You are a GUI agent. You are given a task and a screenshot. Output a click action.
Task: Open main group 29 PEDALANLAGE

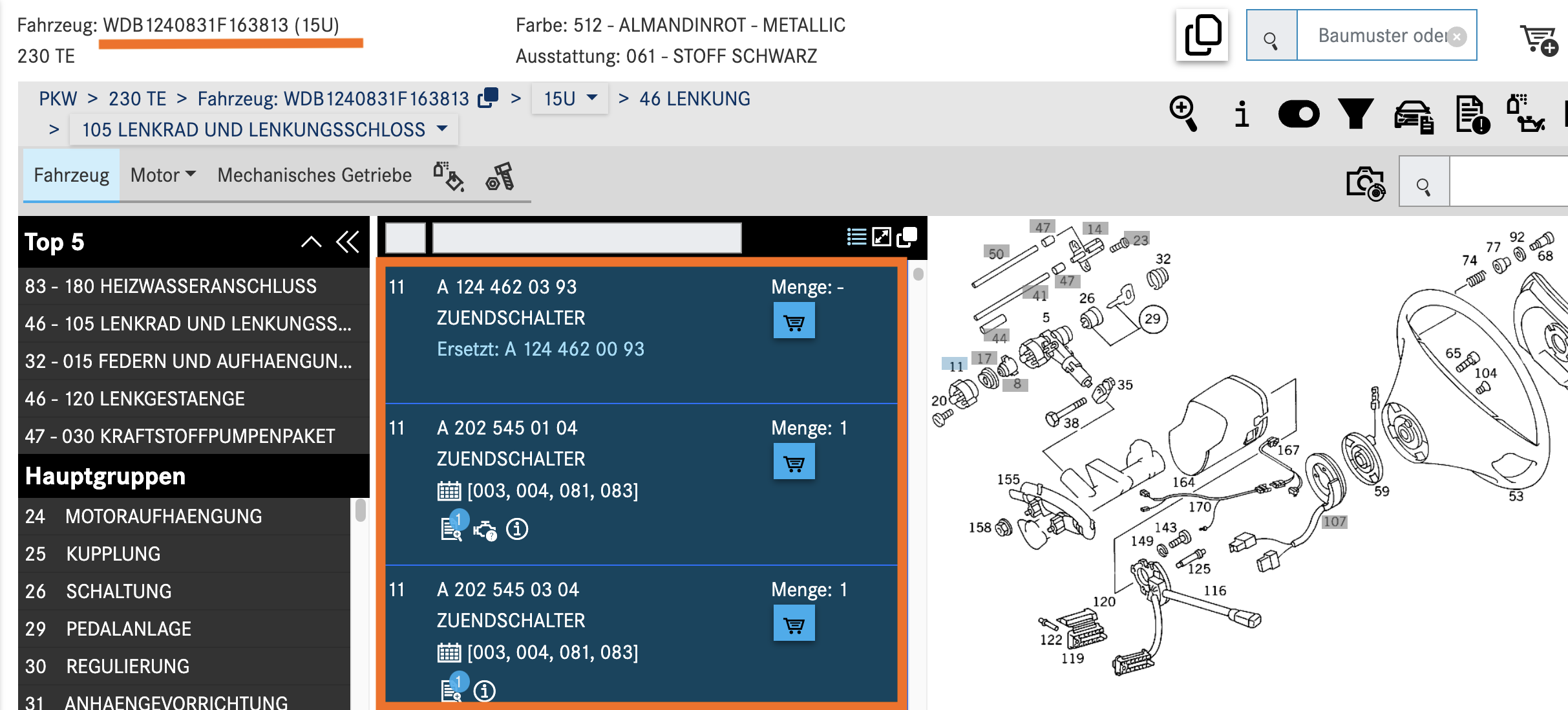pyautogui.click(x=184, y=629)
